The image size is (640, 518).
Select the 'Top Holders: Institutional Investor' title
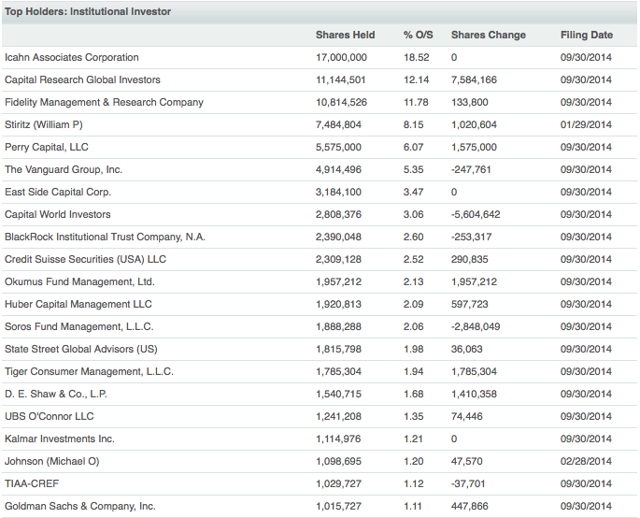[88, 11]
